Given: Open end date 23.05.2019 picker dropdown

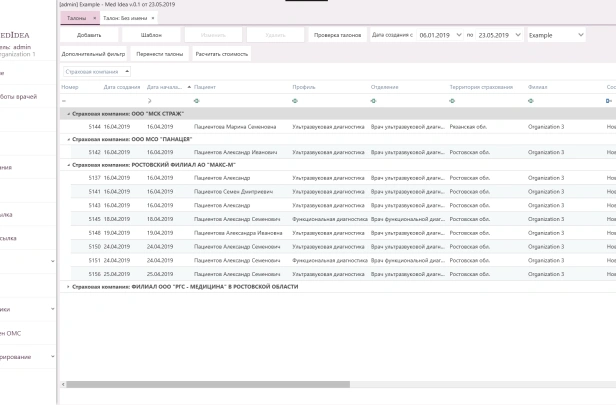Looking at the screenshot, I should 518,35.
